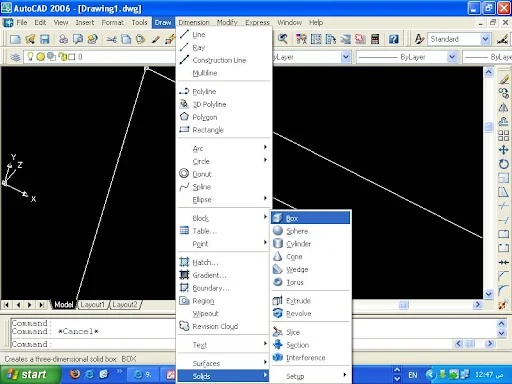
Task: Click the Cut scissors icon
Action: click(111, 39)
